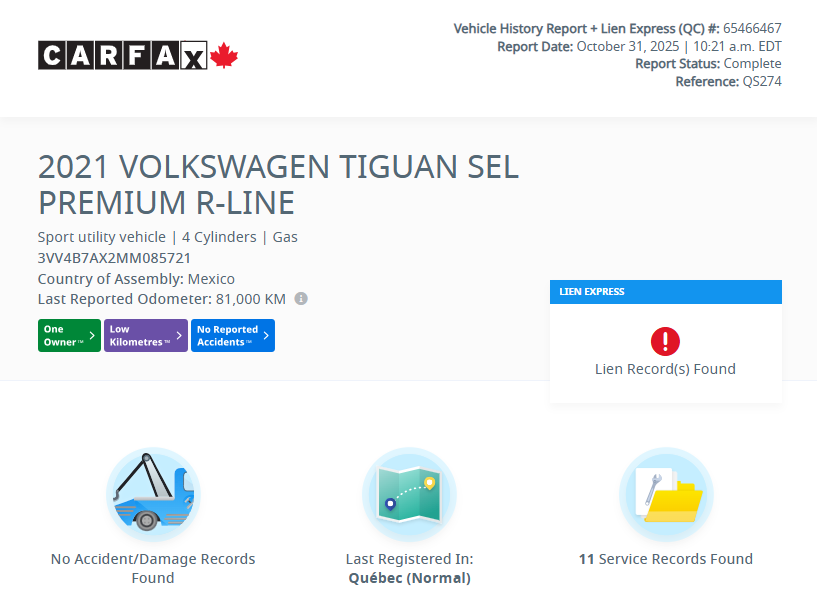Expand the Low Kilometres badge chevron

coord(178,335)
